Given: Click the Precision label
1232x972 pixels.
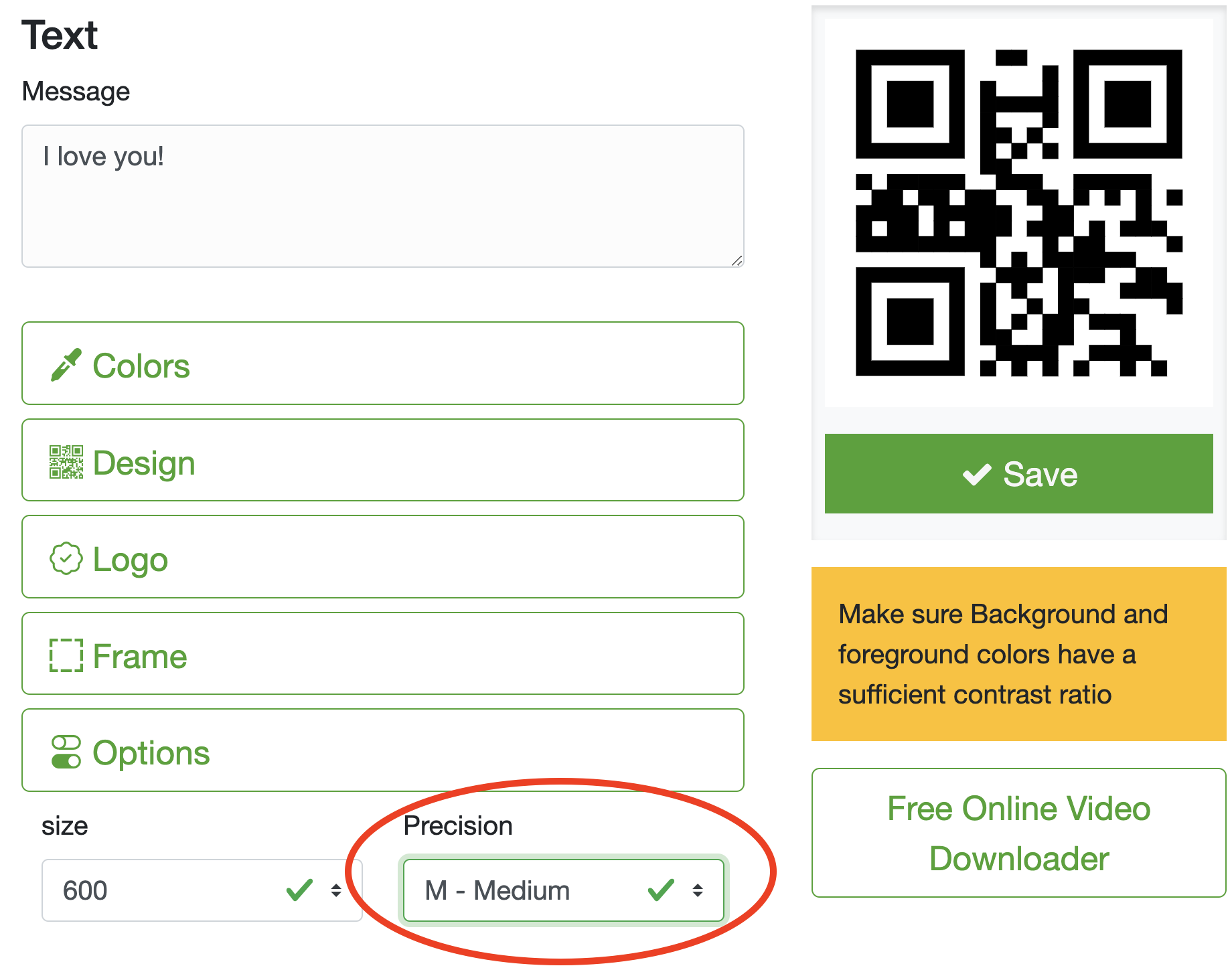Looking at the screenshot, I should [458, 826].
